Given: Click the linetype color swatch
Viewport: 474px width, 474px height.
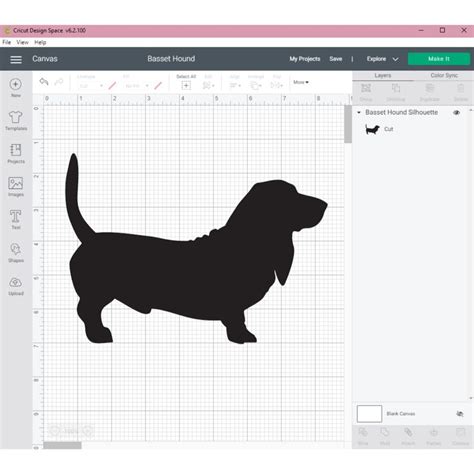Looking at the screenshot, I should 112,86.
